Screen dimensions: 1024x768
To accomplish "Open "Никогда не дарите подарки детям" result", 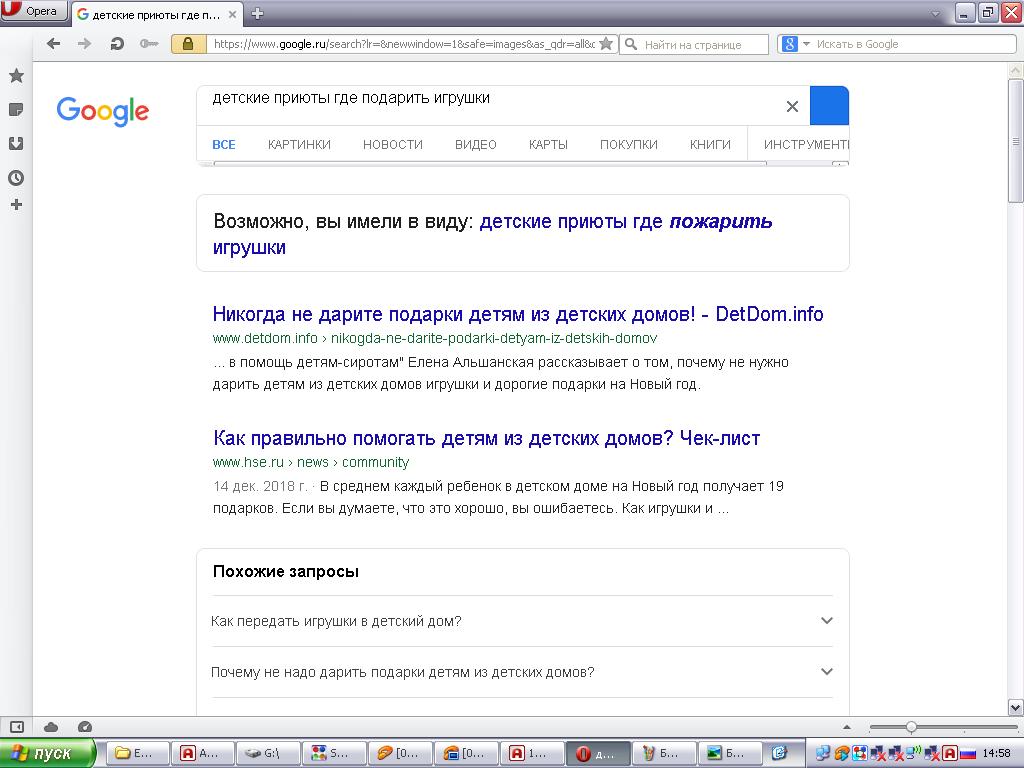I will [x=518, y=314].
